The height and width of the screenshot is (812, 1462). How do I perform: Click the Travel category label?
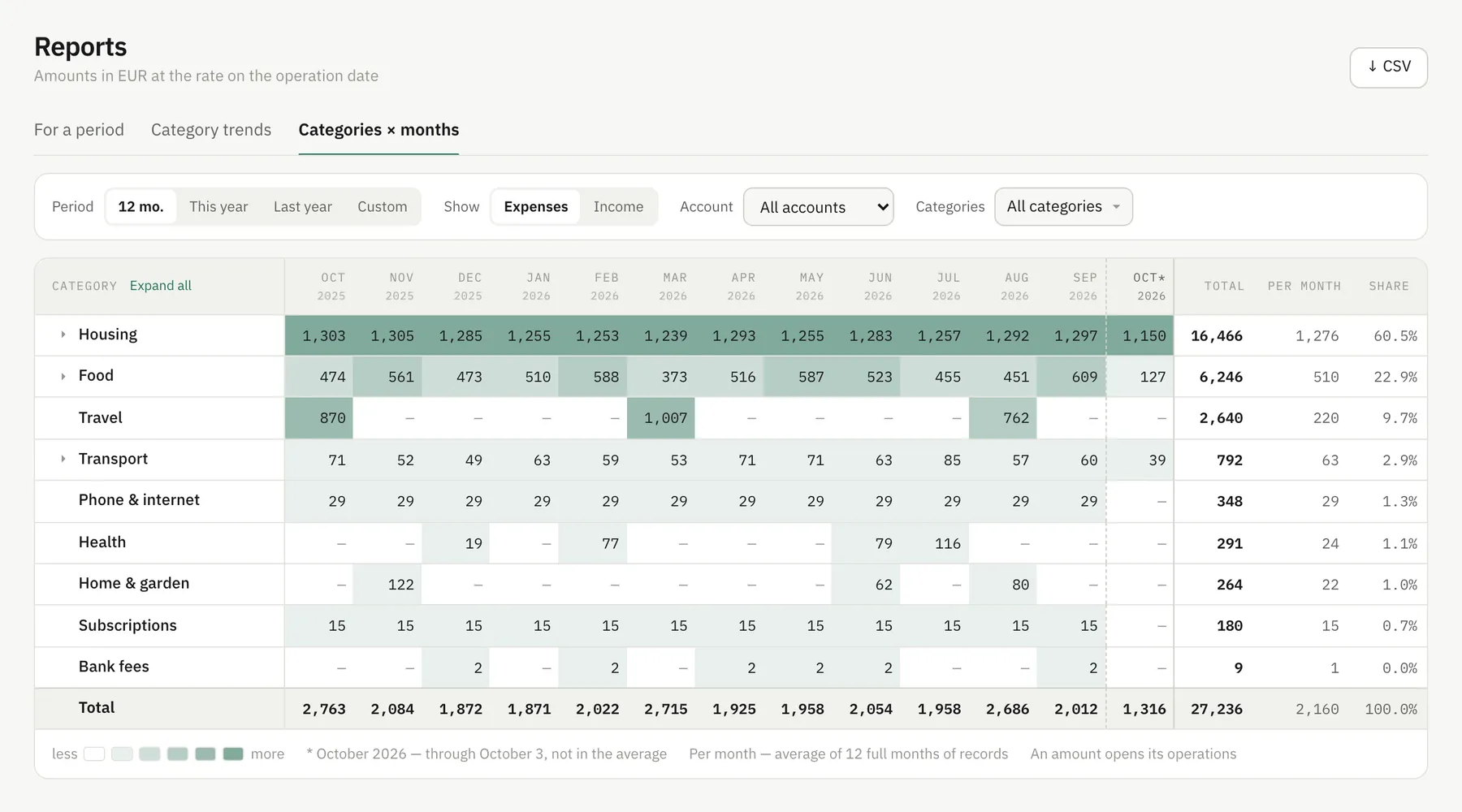(100, 417)
